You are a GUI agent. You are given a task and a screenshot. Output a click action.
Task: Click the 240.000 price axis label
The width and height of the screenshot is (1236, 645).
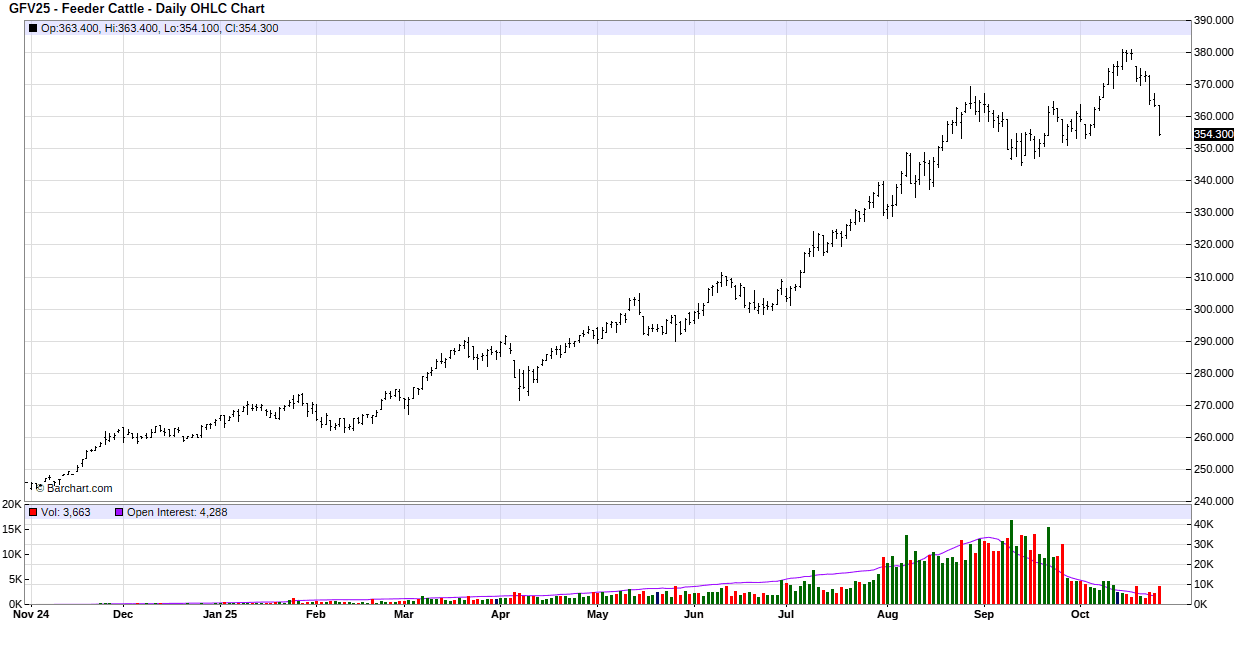1213,502
